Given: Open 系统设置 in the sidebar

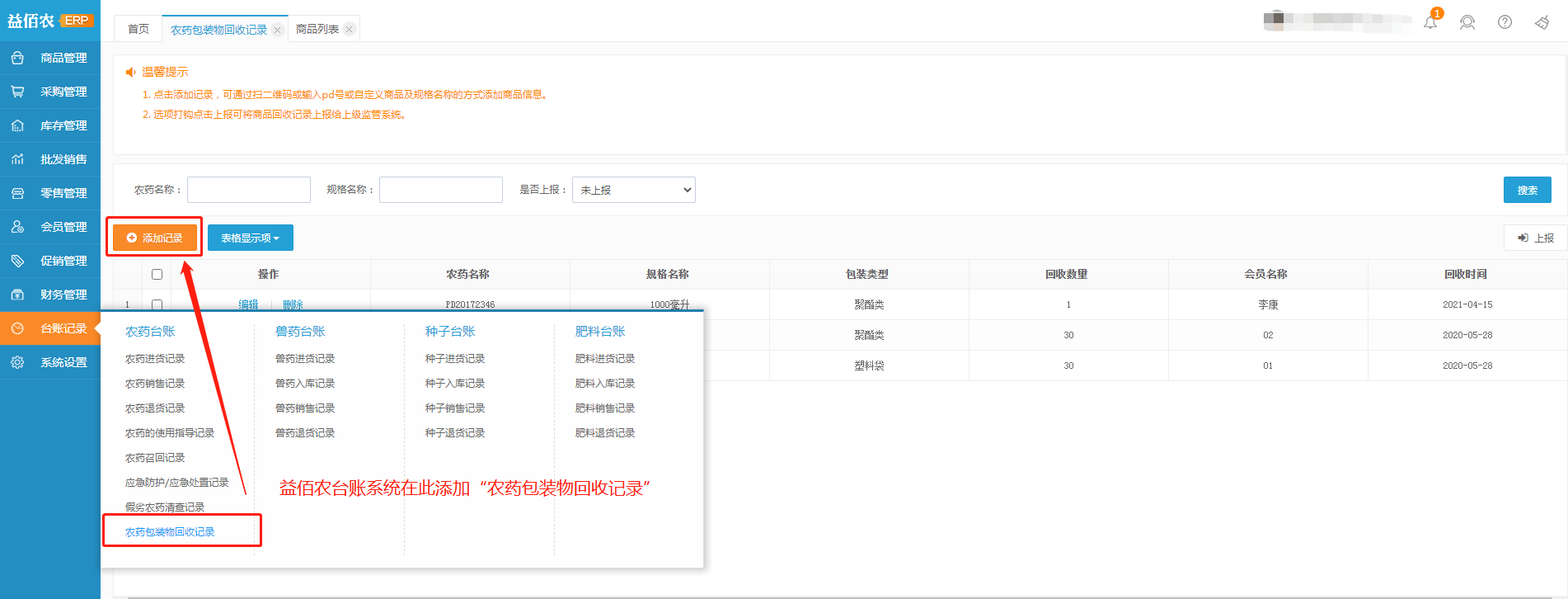Looking at the screenshot, I should coord(50,362).
